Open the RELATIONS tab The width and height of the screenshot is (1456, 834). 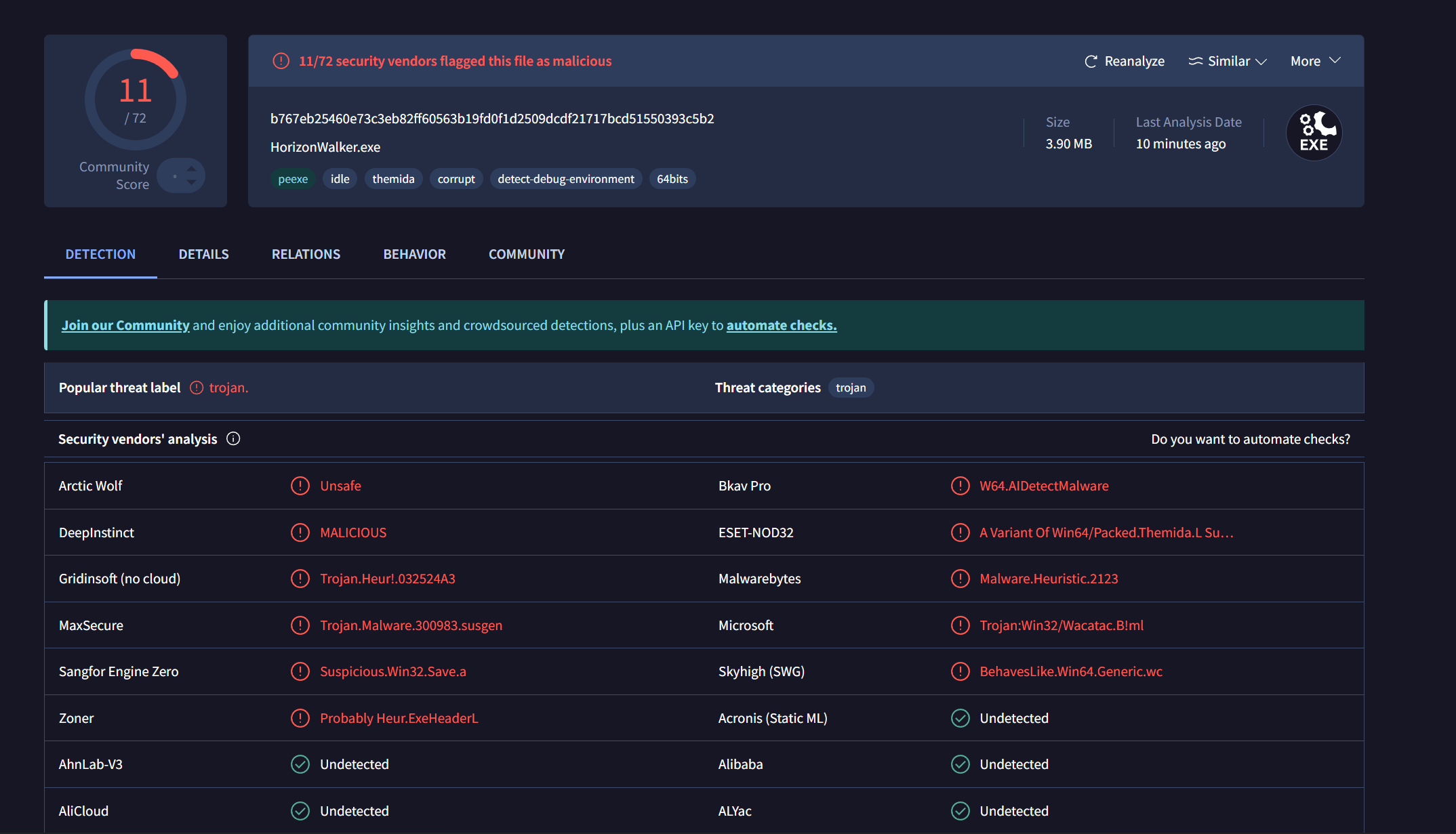click(306, 254)
